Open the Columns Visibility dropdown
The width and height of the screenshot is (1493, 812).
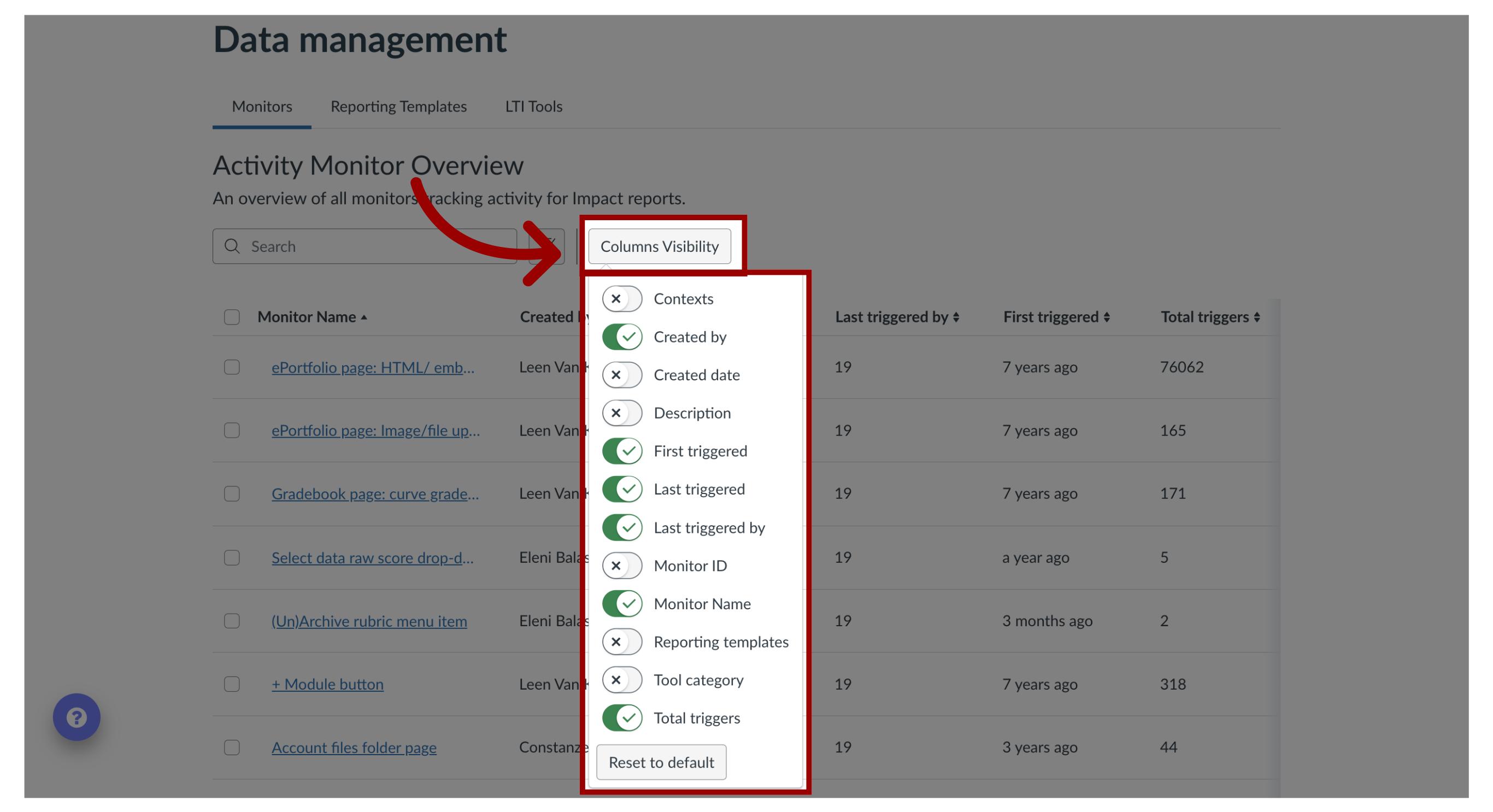point(660,246)
